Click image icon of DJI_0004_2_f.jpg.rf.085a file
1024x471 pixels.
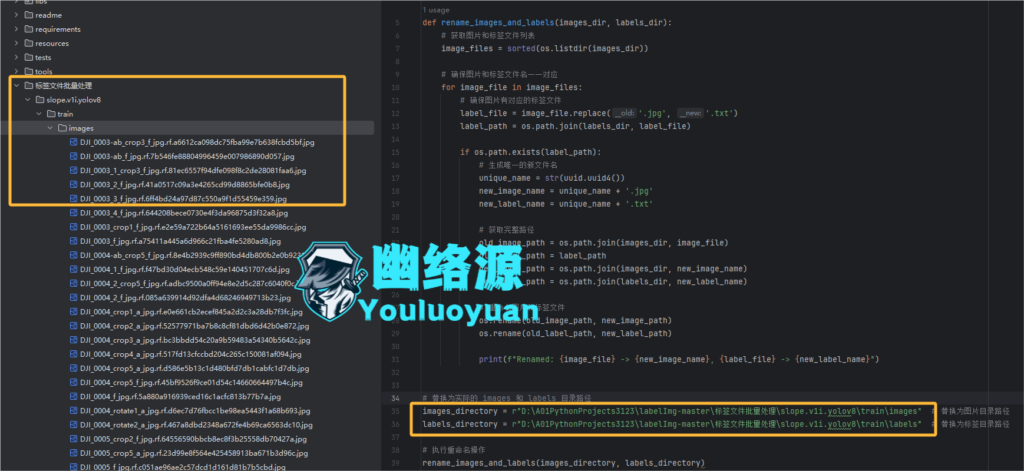(x=74, y=298)
